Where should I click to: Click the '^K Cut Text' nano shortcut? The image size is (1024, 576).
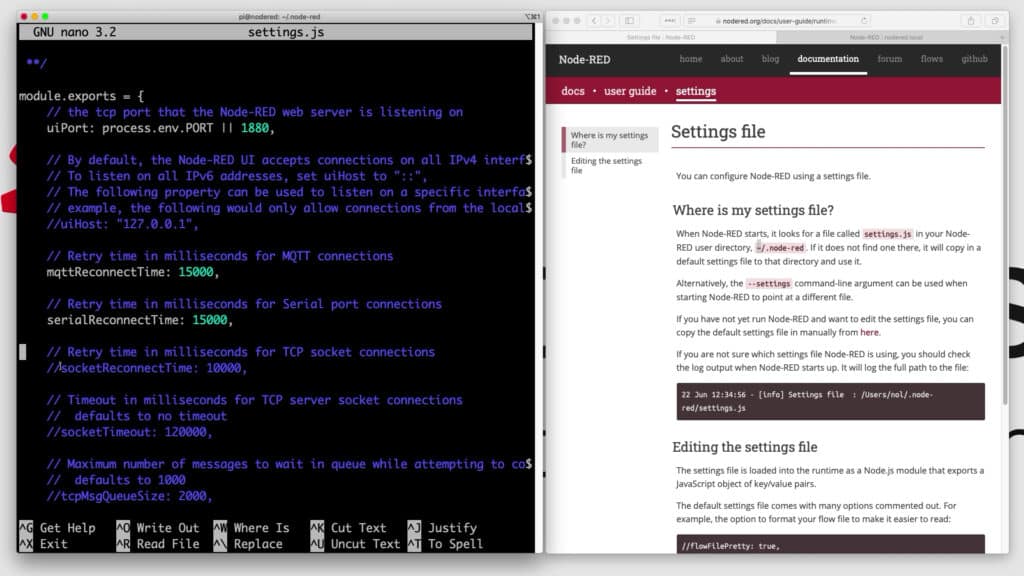tap(349, 528)
